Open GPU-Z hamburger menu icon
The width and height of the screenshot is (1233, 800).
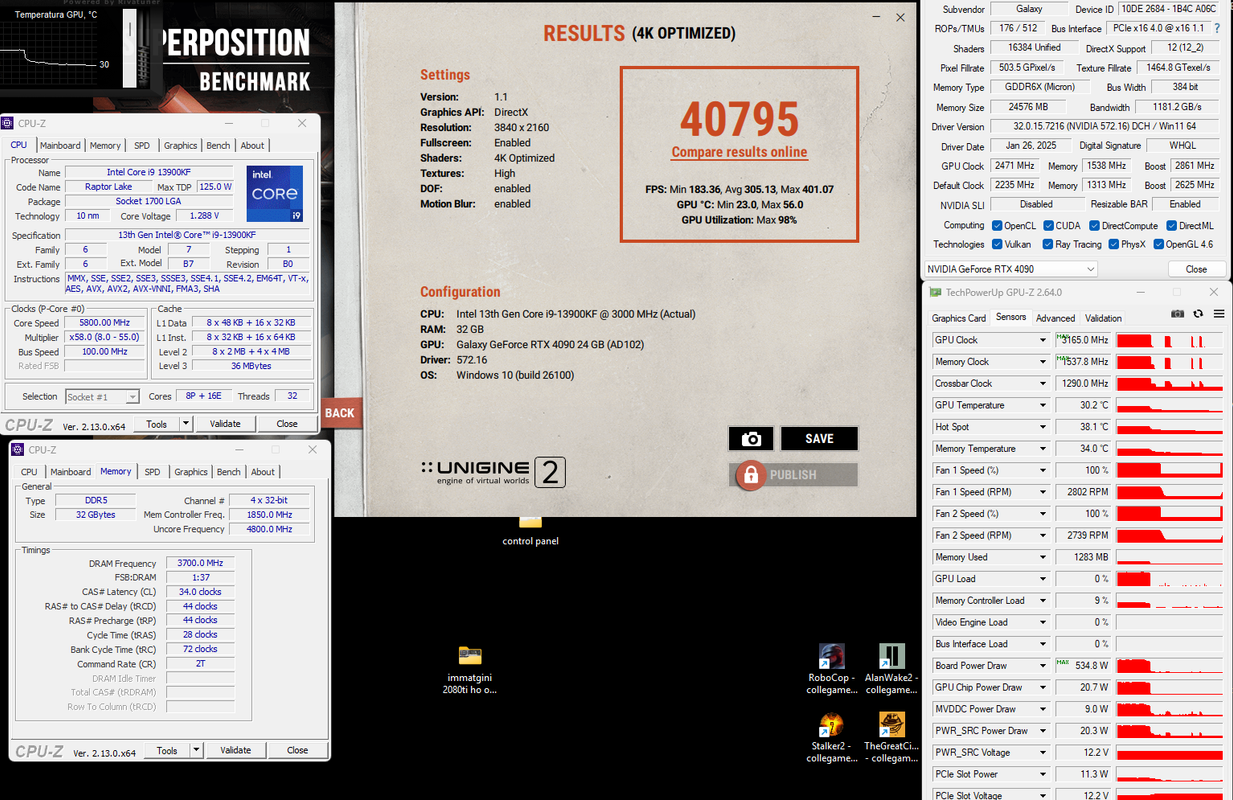click(x=1218, y=315)
